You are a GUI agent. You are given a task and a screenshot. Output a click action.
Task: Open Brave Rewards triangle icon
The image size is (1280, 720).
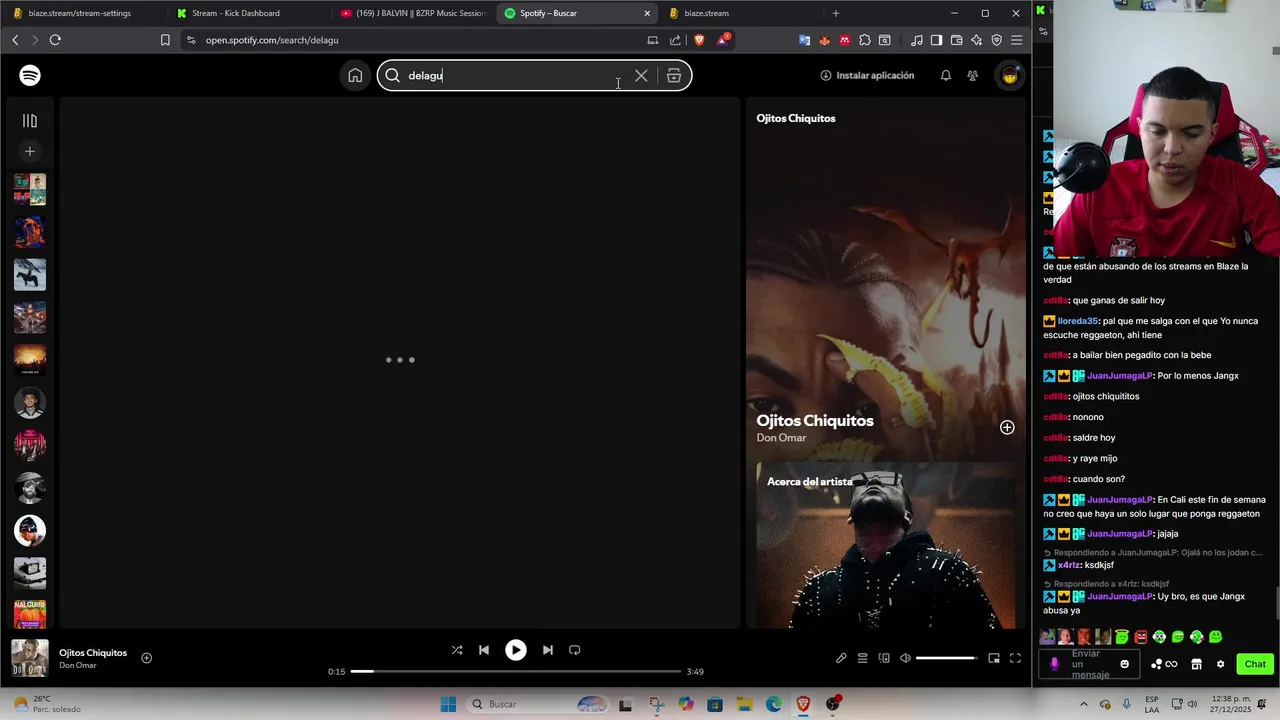(723, 40)
